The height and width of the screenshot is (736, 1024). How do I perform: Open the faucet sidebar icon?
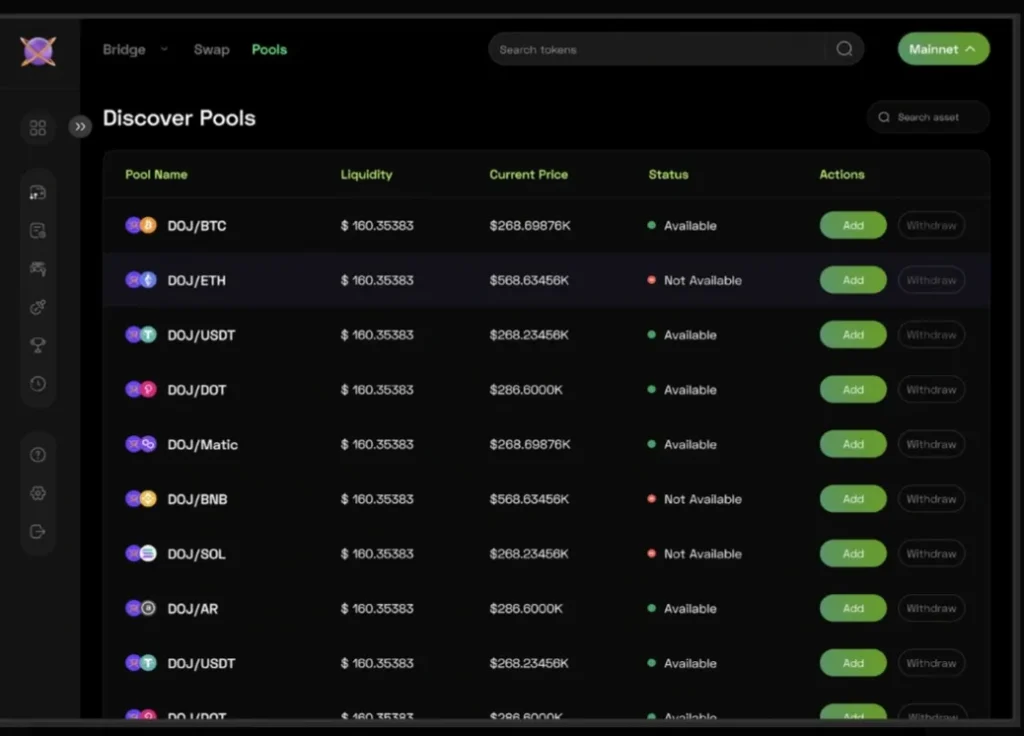pos(38,268)
